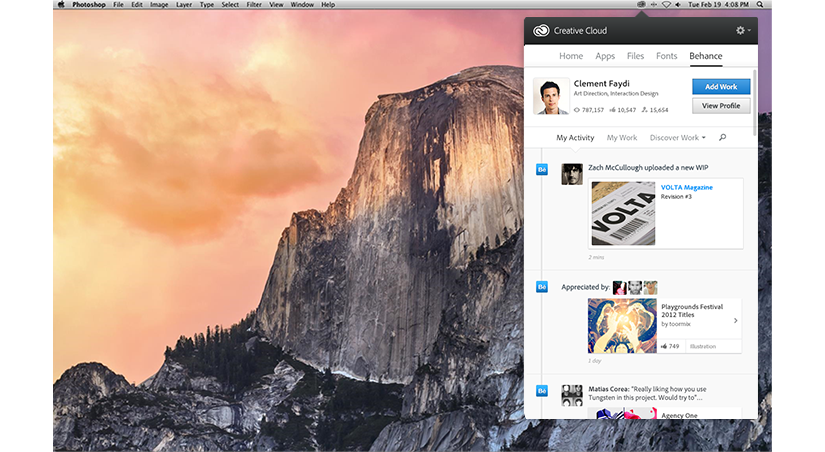Click the first avatar next to Appreciated by
This screenshot has height=452, width=825.
tap(620, 287)
